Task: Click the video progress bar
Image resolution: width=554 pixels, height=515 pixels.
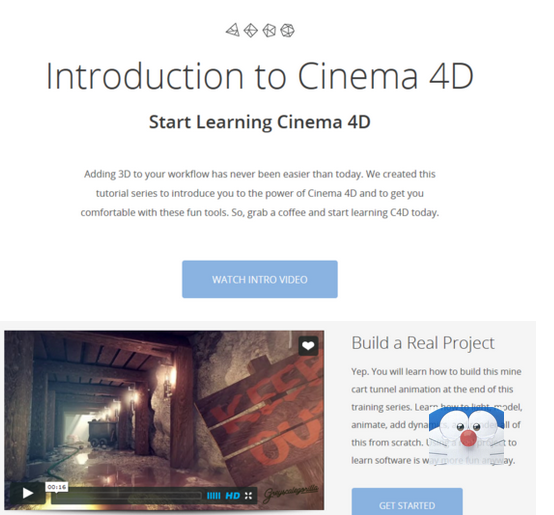Action: 126,496
